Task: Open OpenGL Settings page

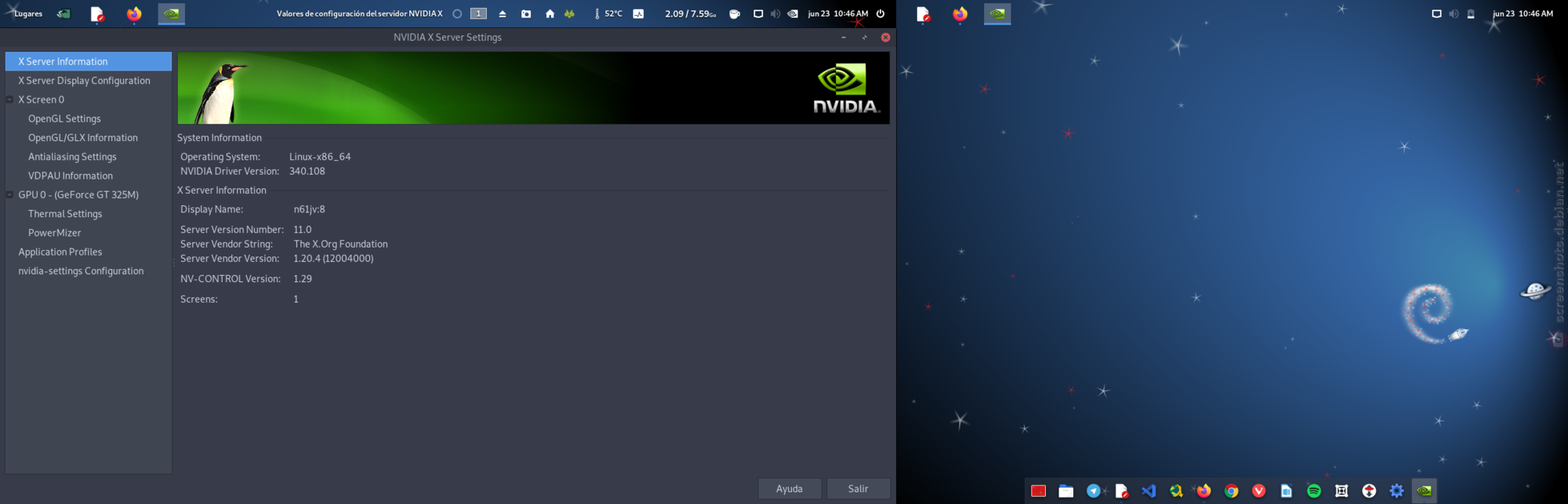Action: tap(64, 118)
